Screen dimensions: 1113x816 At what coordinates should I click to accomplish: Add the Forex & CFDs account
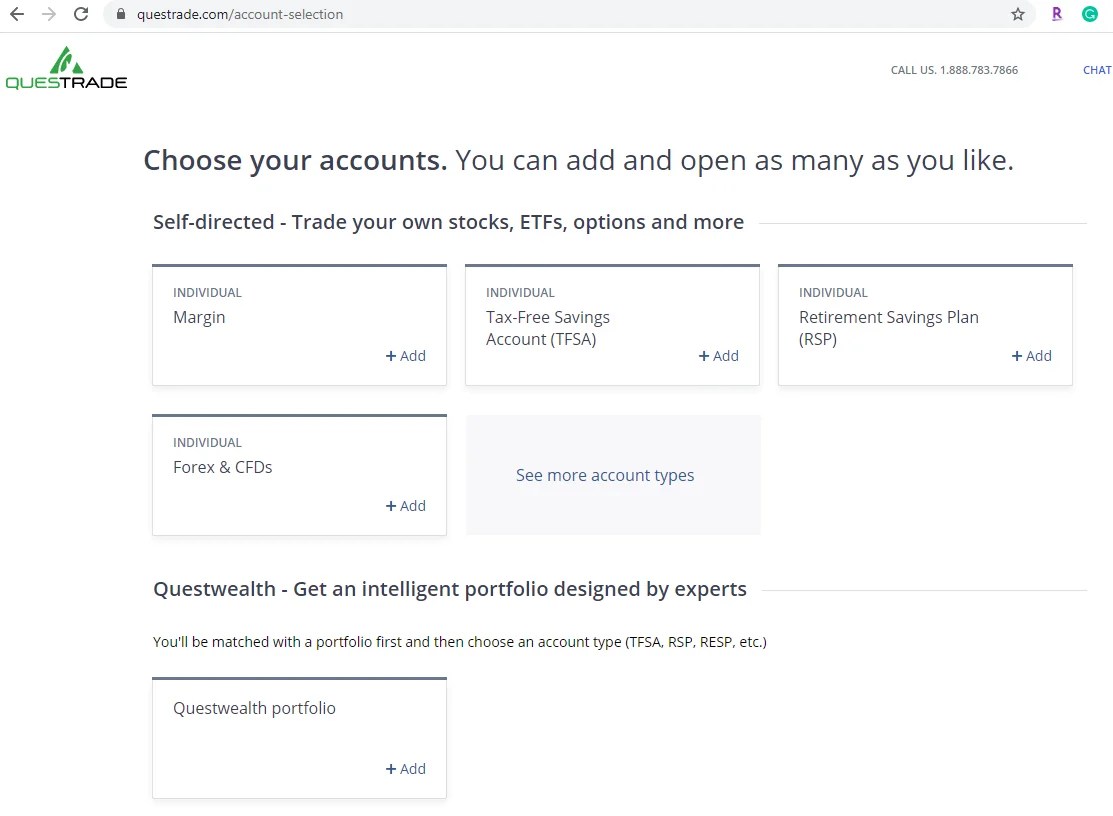405,506
